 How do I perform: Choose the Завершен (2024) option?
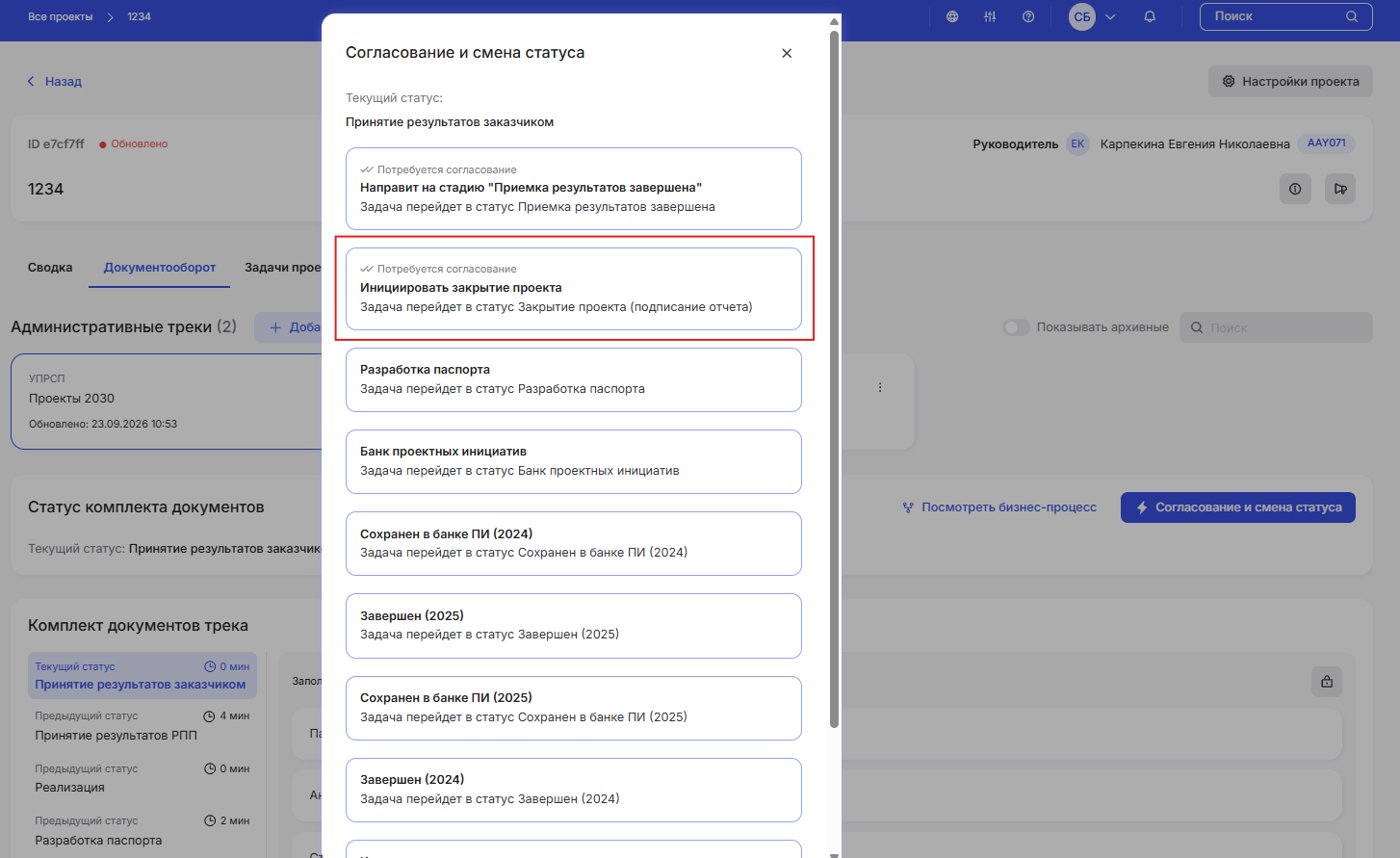point(574,790)
